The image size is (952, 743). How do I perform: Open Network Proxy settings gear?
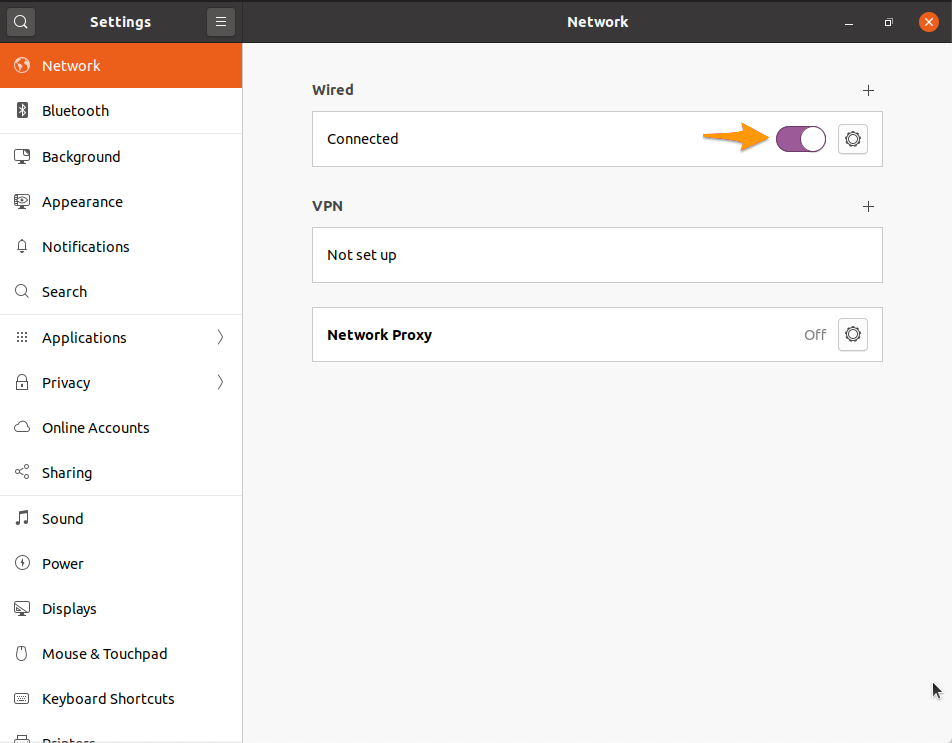[x=852, y=334]
